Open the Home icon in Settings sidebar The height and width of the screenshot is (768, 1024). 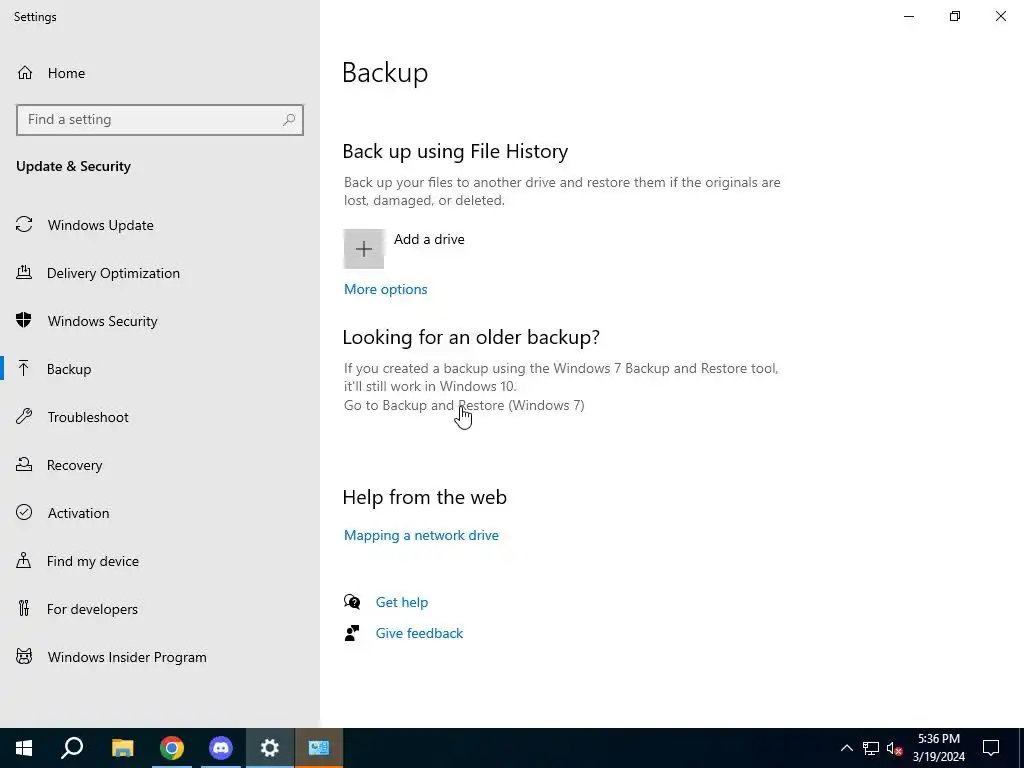[x=25, y=72]
